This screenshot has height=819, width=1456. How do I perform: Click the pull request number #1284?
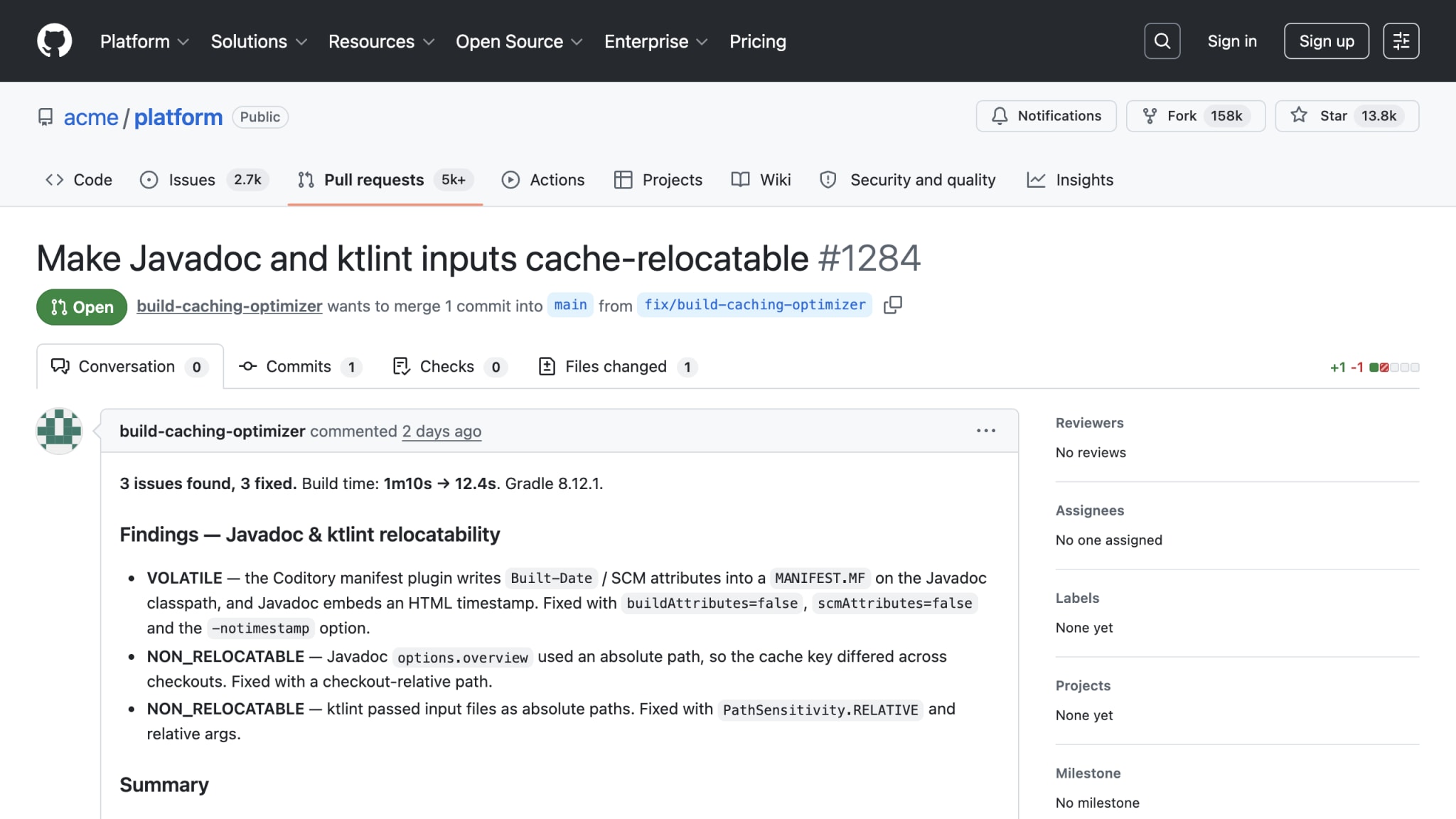coord(869,258)
